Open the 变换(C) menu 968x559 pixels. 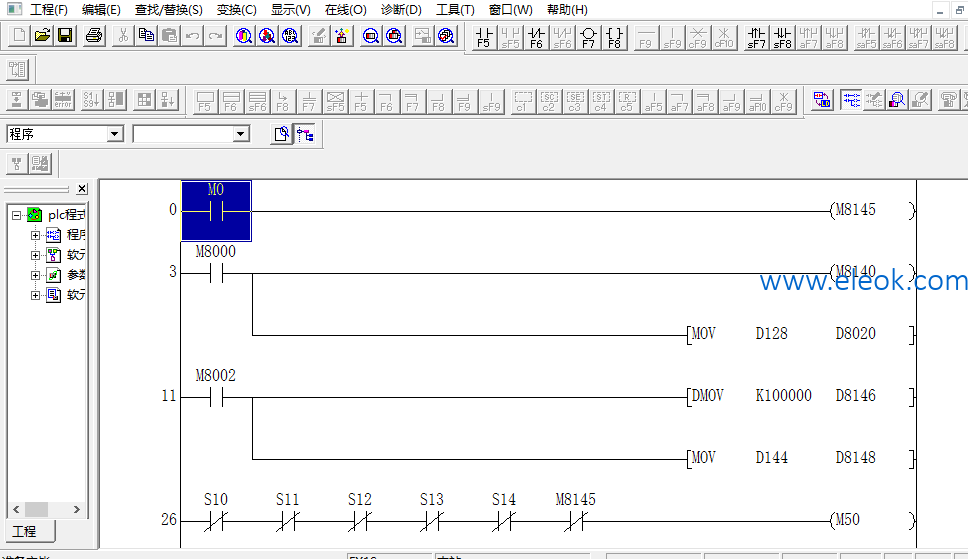[x=236, y=10]
